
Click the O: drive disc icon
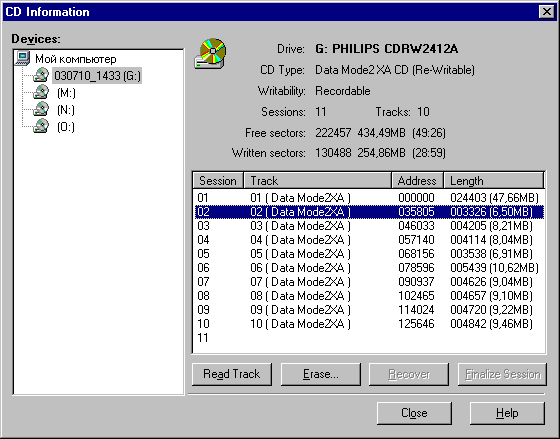pyautogui.click(x=41, y=126)
